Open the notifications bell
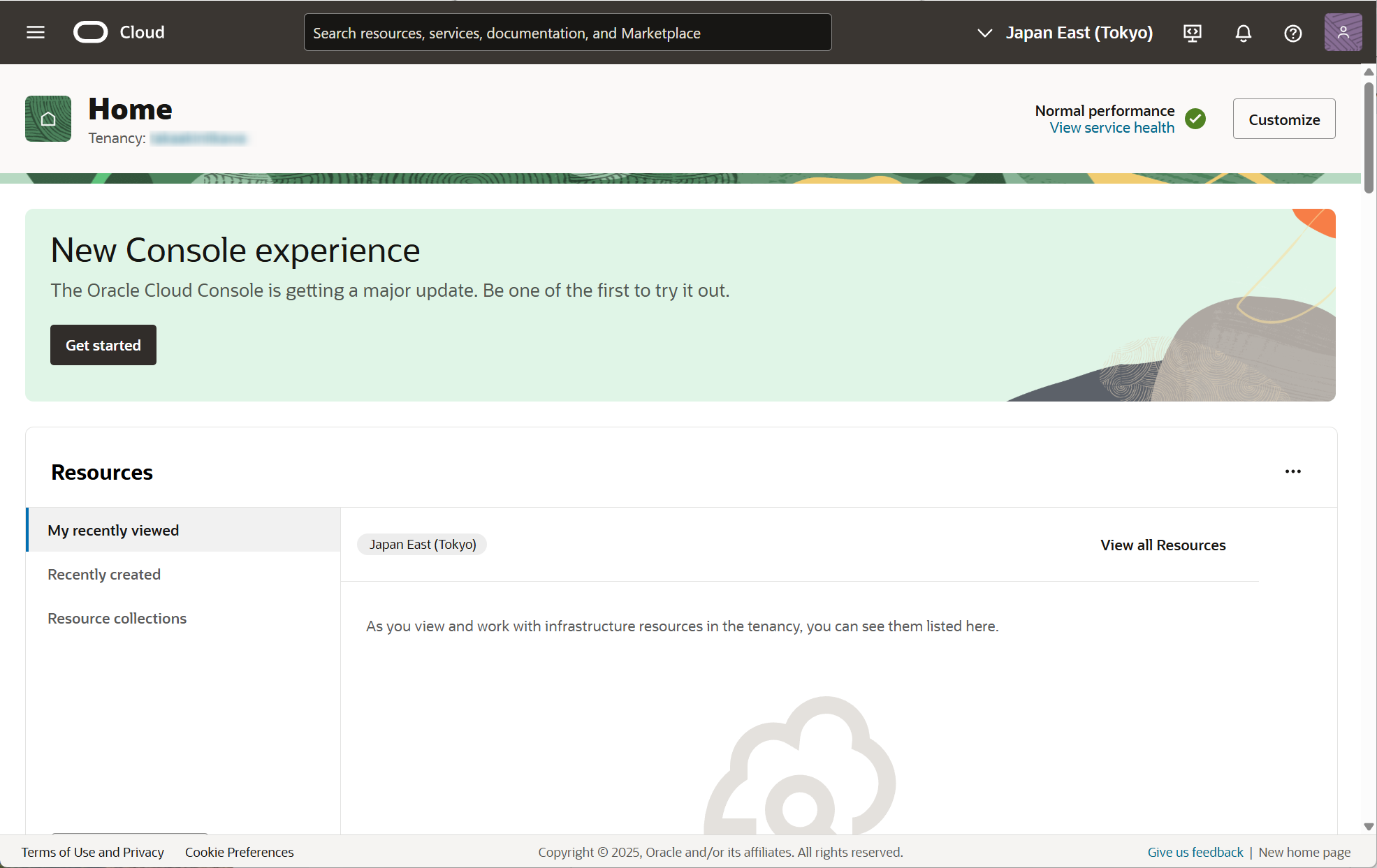Screen dimensions: 1377x868 tap(1244, 33)
